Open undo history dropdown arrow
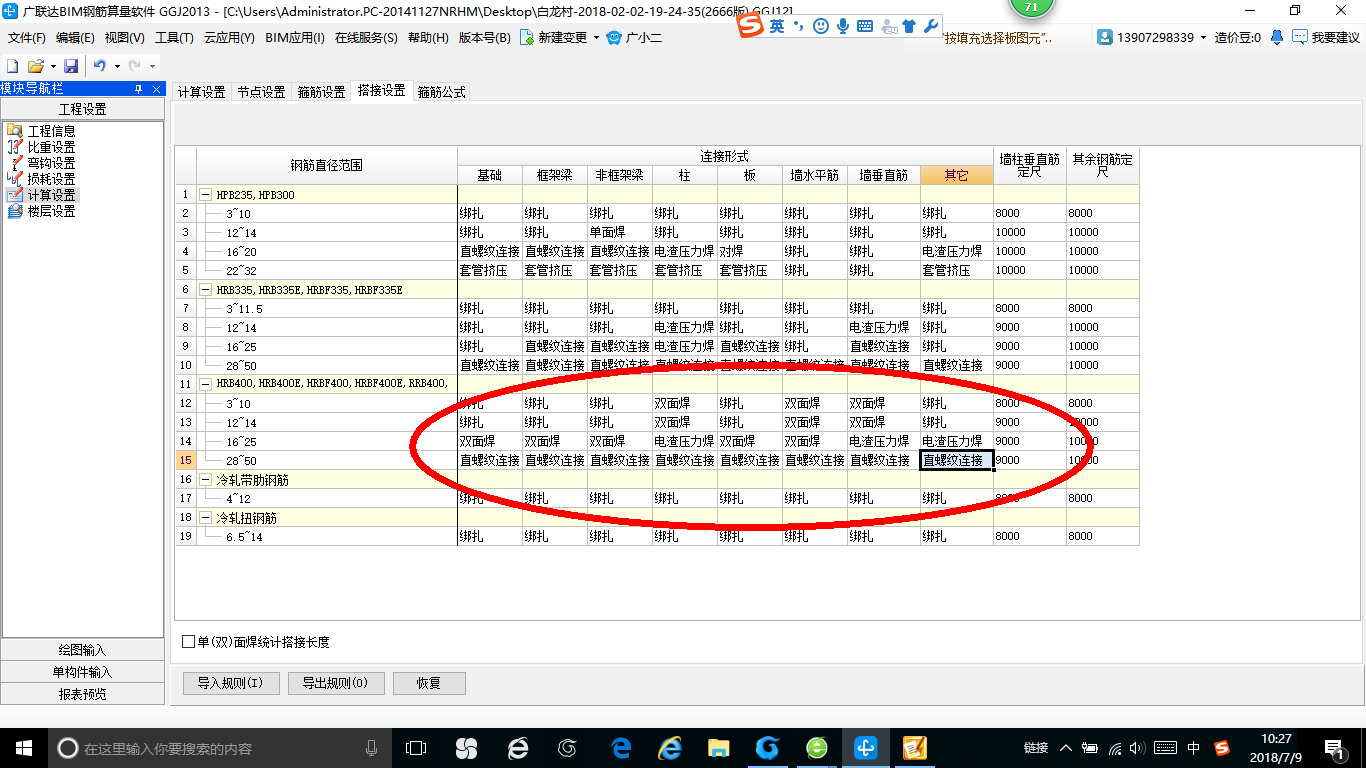 pos(116,66)
